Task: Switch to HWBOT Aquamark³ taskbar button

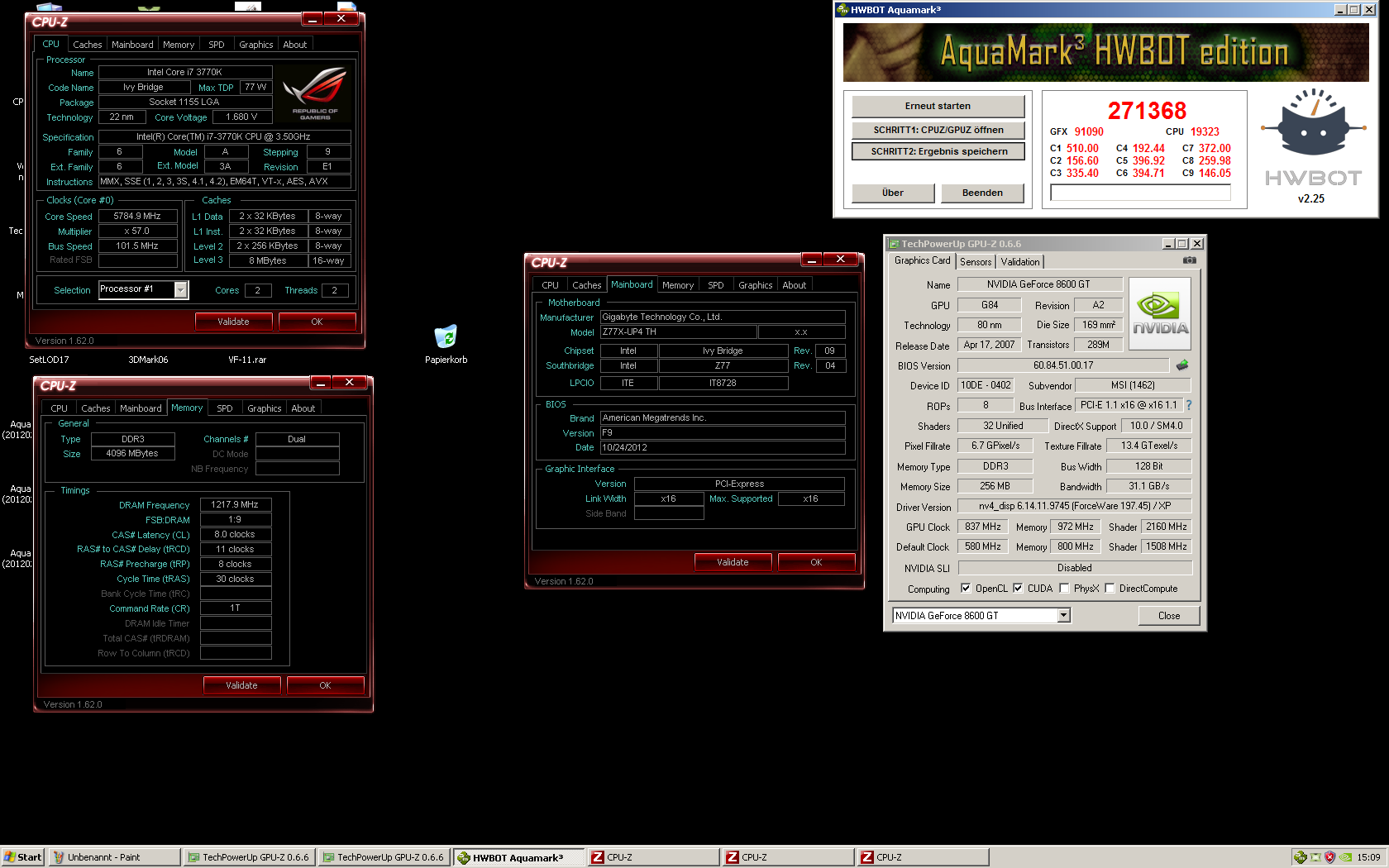Action: tap(519, 857)
